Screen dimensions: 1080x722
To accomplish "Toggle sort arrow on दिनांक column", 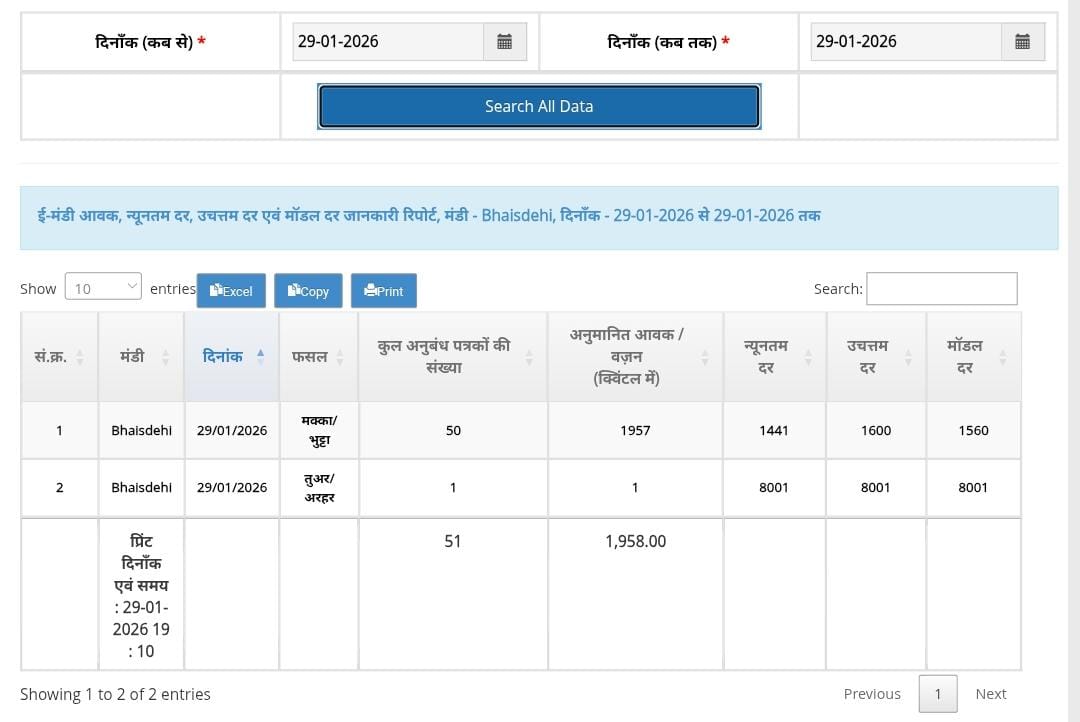I will click(x=260, y=355).
